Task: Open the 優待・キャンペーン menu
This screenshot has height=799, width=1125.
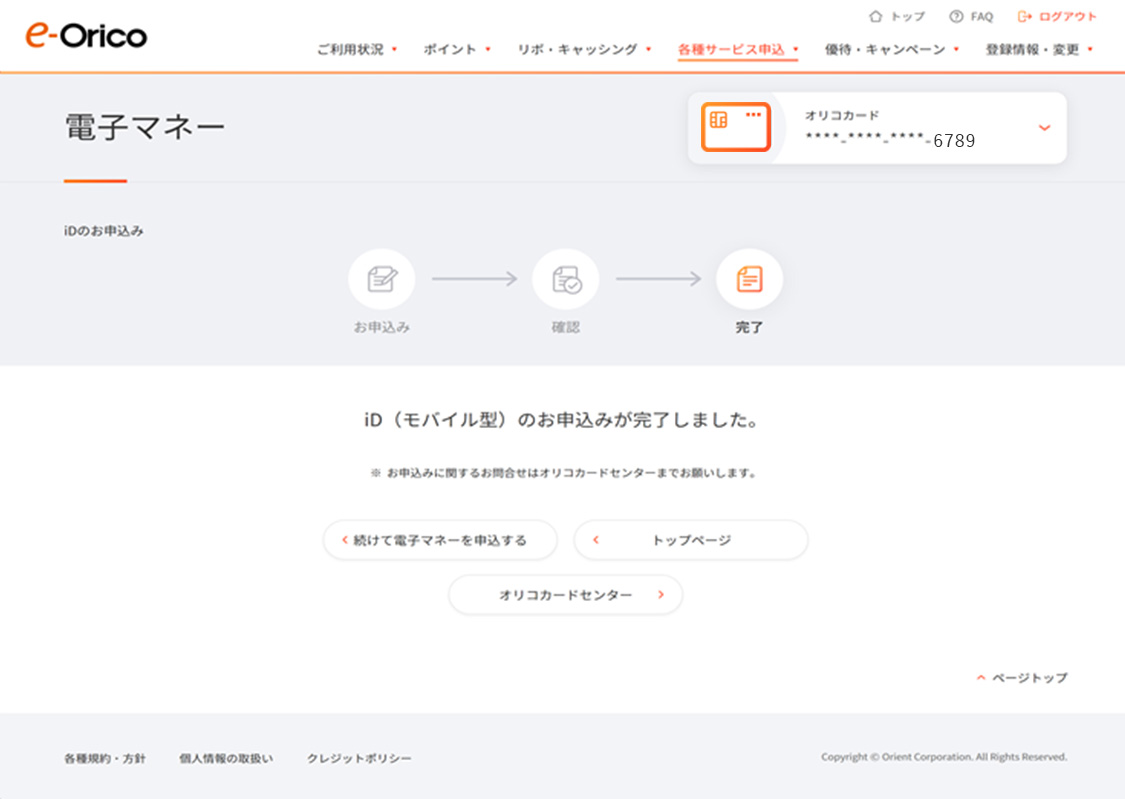Action: [892, 49]
